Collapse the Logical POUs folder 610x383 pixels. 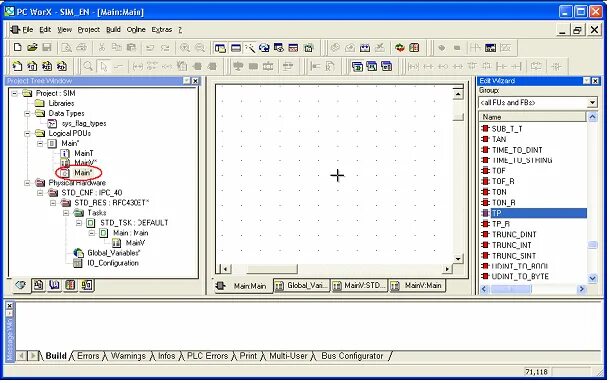(27, 134)
